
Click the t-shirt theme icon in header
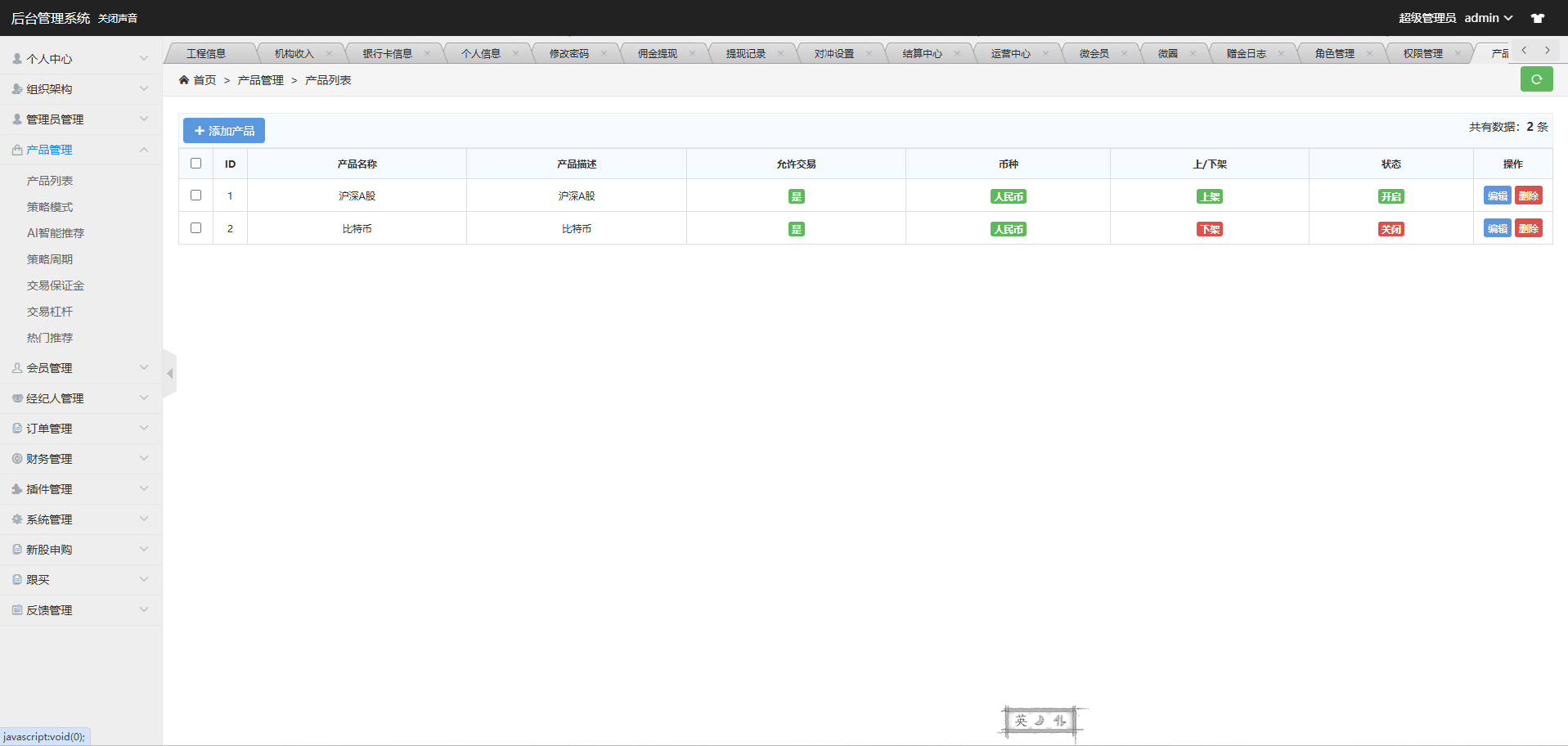[1537, 18]
